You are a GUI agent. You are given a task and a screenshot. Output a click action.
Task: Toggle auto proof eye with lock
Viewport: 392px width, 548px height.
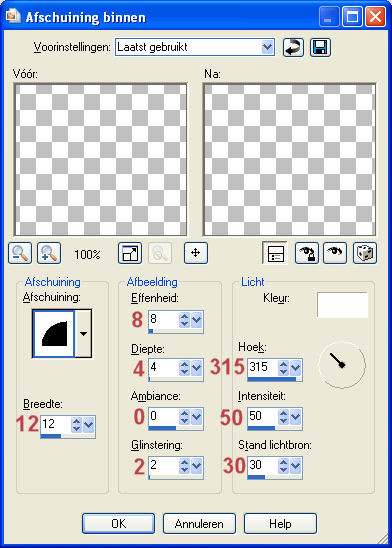[x=307, y=253]
